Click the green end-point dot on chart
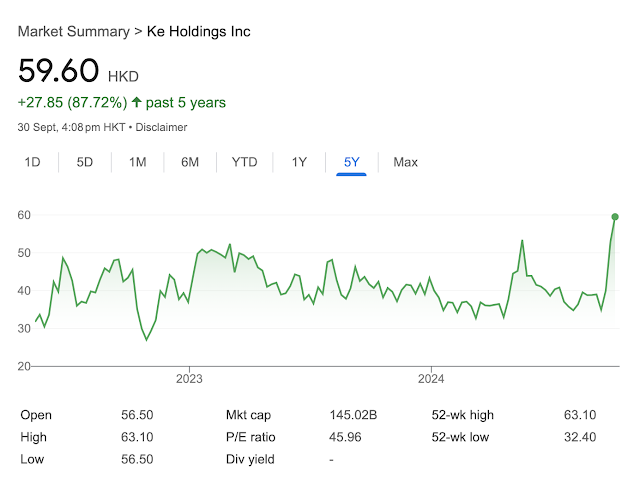Viewport: 640px width, 477px height. coord(615,217)
